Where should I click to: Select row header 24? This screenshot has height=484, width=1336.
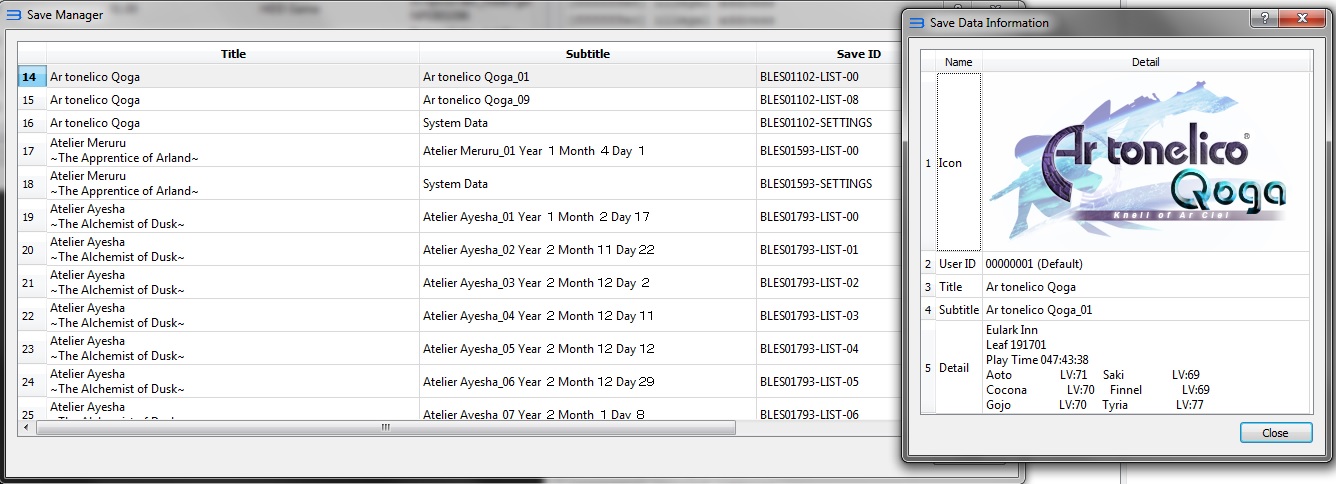32,382
